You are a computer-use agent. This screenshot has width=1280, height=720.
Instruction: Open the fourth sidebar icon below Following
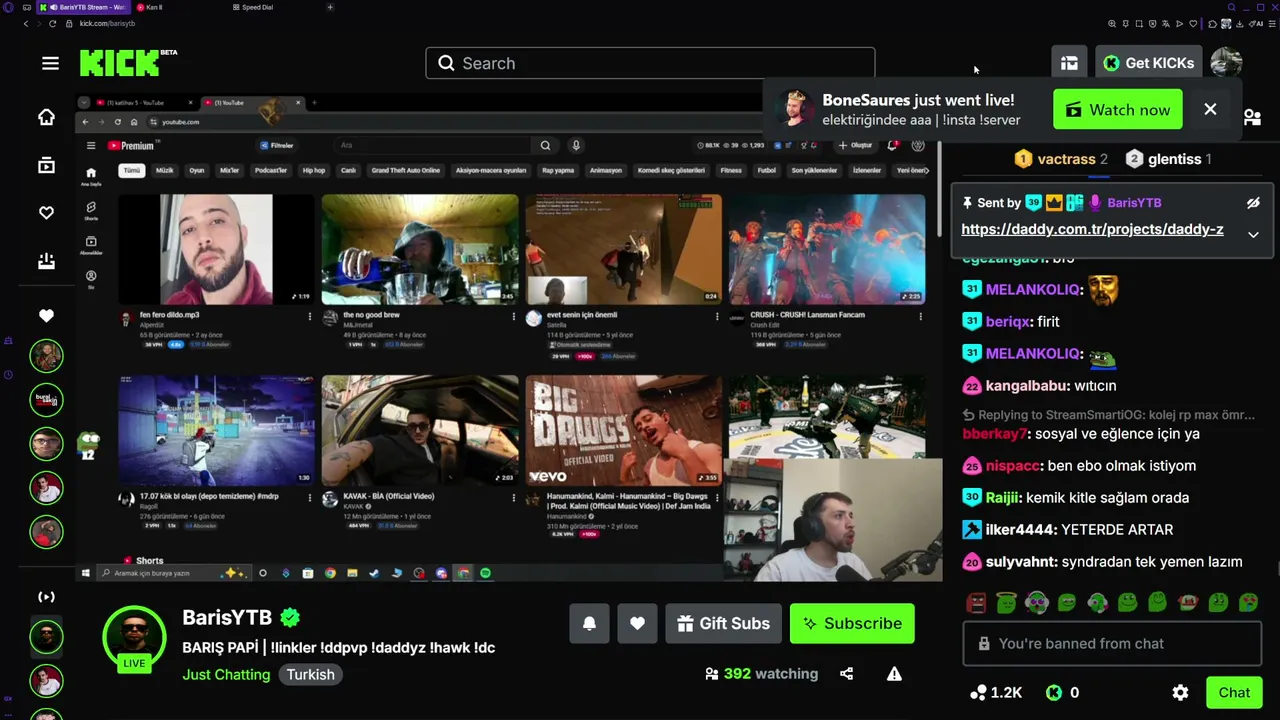pos(46,261)
